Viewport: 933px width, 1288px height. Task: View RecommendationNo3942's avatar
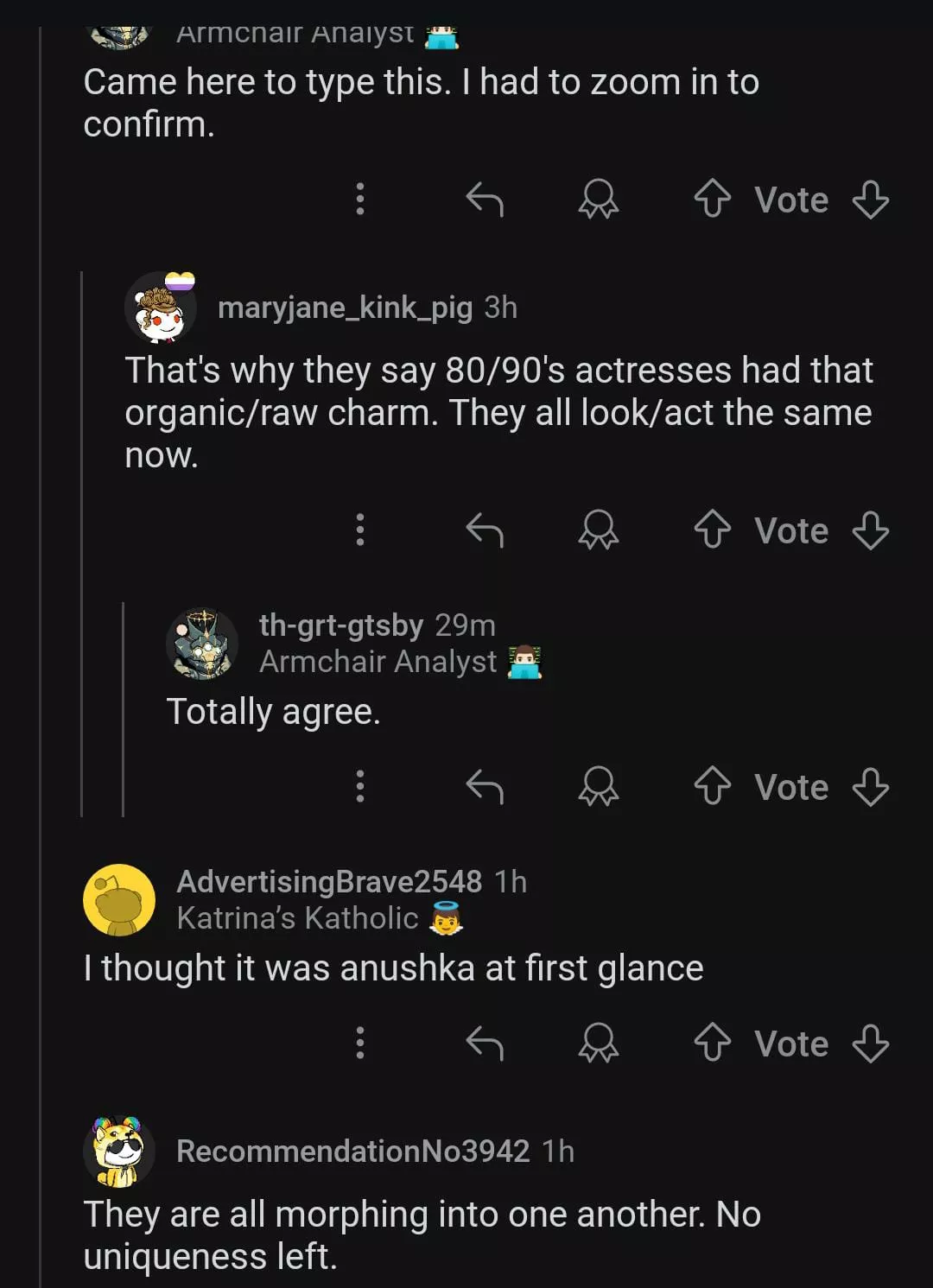pyautogui.click(x=119, y=1152)
